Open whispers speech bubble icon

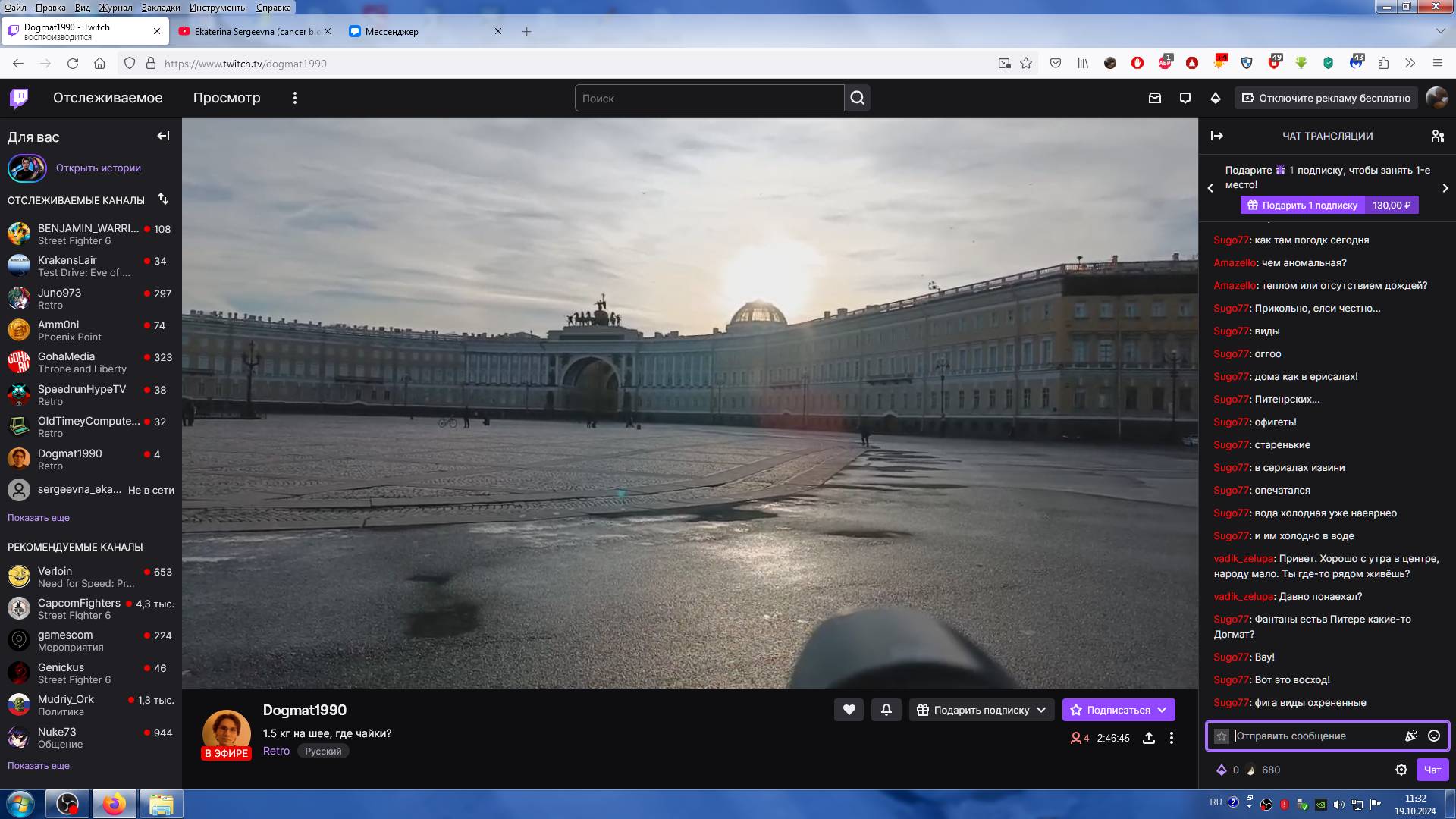[1185, 98]
